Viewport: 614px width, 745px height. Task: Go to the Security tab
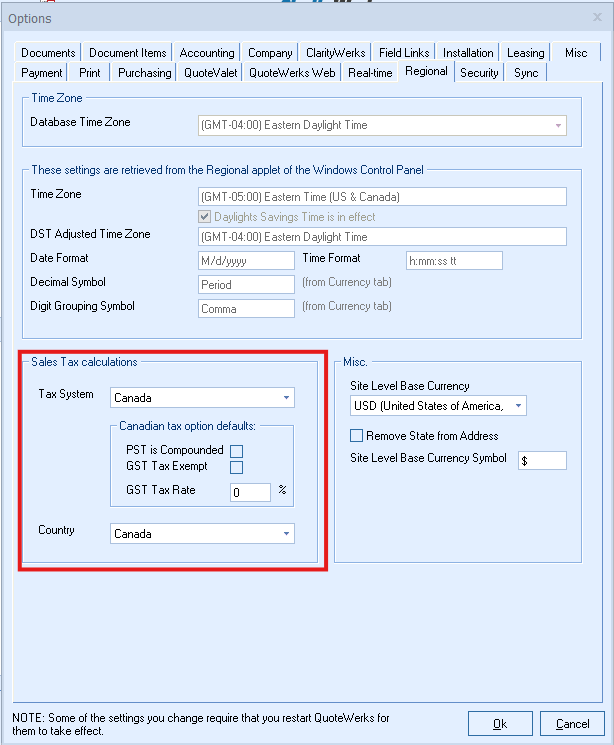479,73
